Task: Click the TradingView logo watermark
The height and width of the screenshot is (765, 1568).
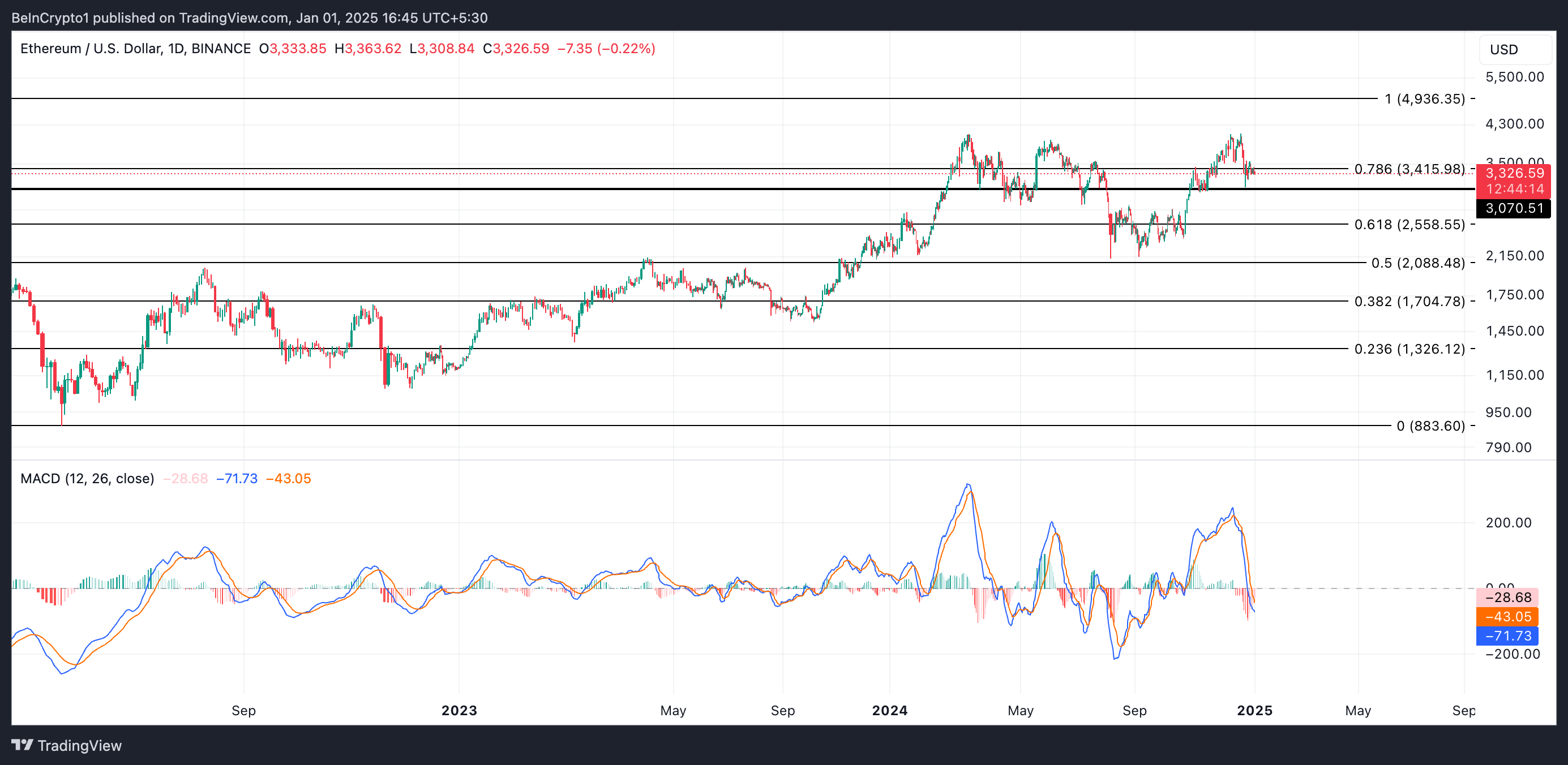Action: (67, 746)
